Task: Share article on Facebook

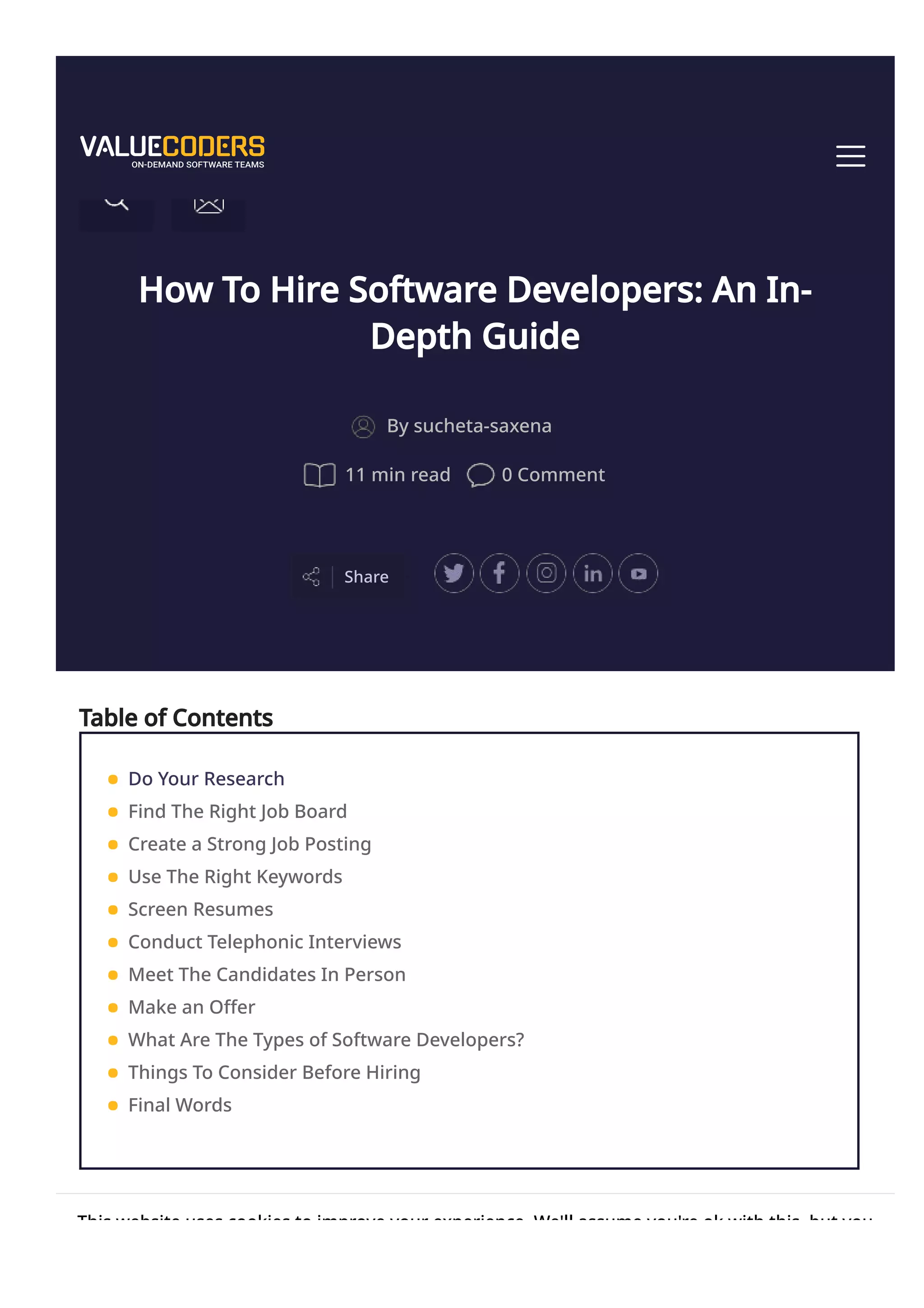Action: (499, 573)
